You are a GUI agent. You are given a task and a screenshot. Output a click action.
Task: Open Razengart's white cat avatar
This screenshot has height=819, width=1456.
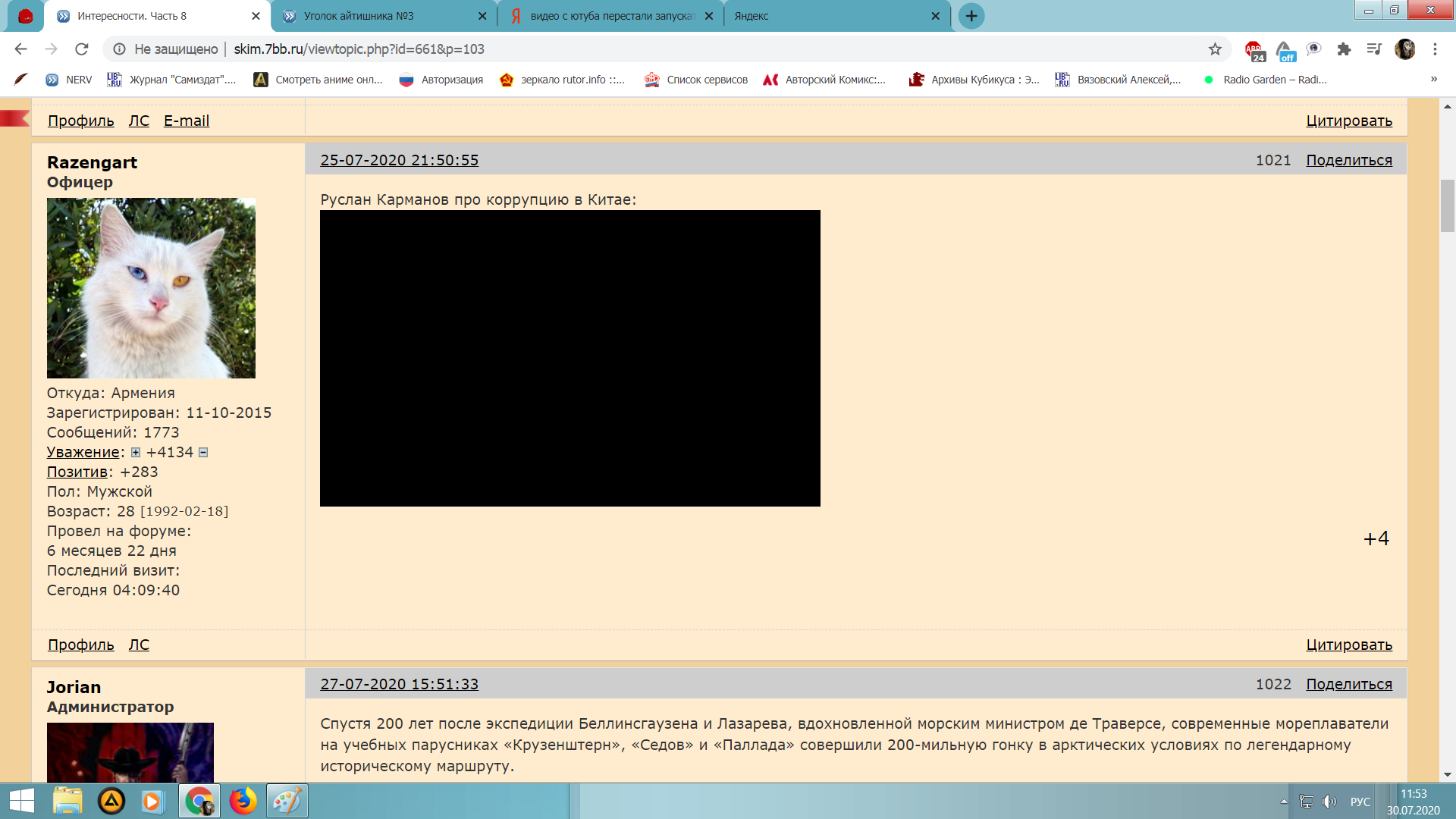(x=151, y=288)
